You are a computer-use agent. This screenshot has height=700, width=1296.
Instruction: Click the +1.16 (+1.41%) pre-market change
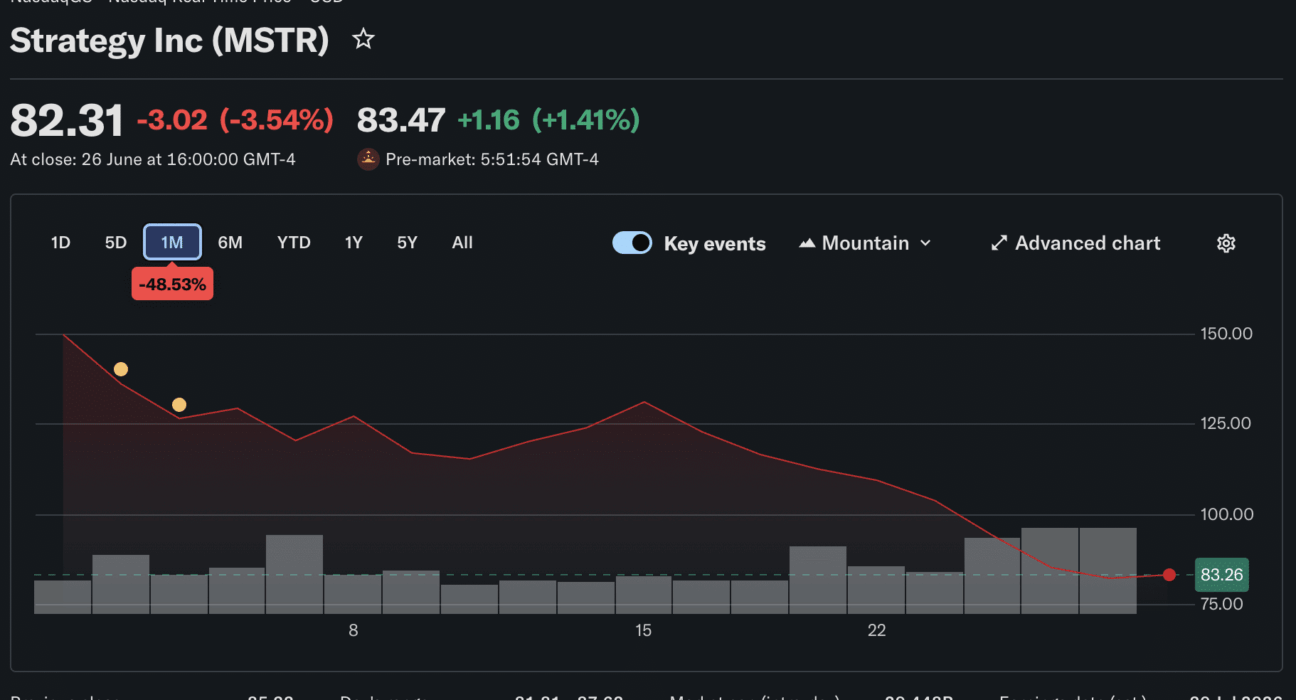548,121
